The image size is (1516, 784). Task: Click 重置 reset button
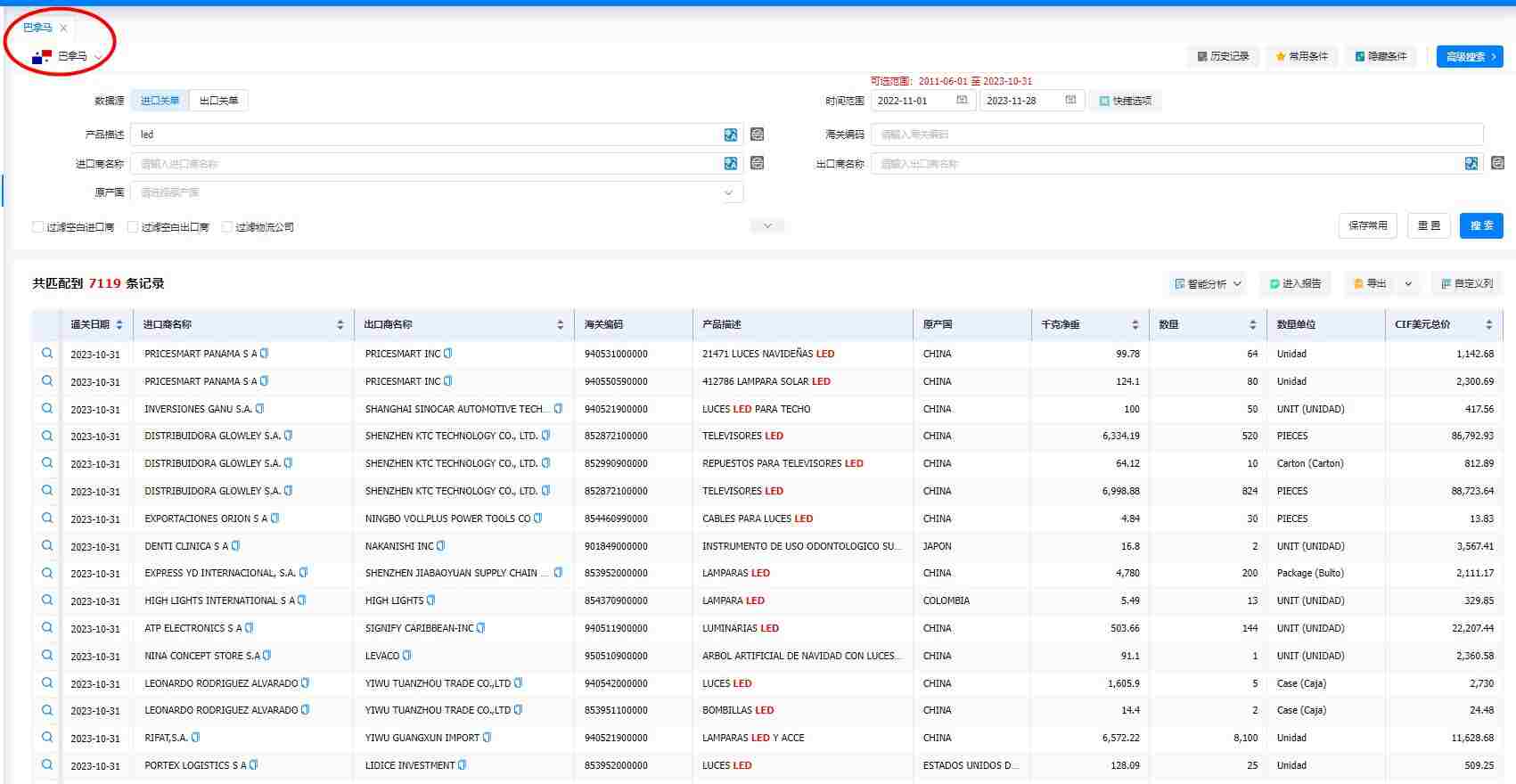[x=1429, y=225]
